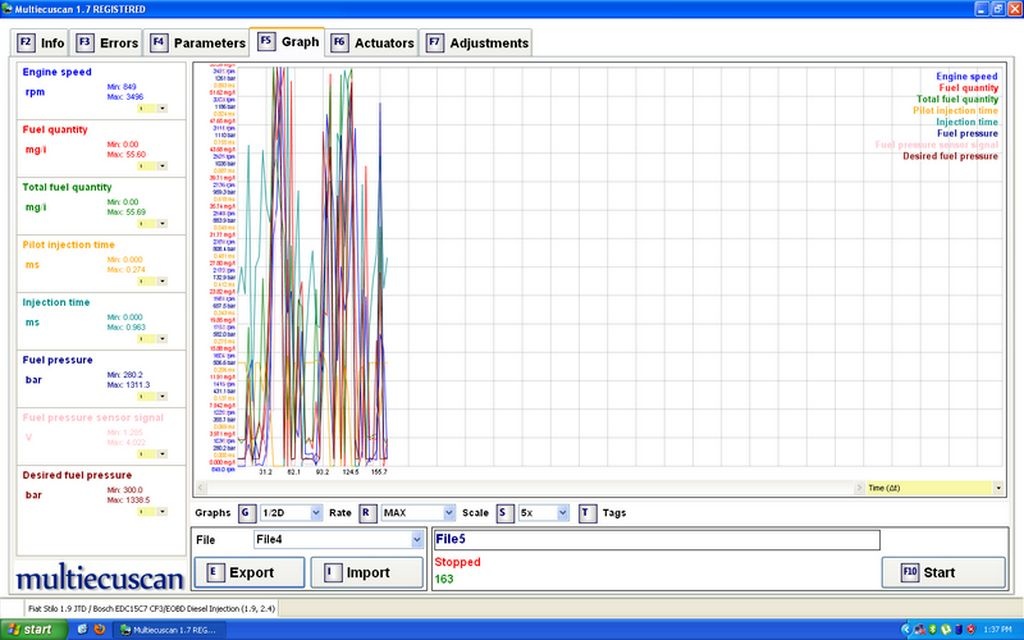Click the scrollbar right arrow under graph
The image size is (1024, 640).
click(x=859, y=488)
